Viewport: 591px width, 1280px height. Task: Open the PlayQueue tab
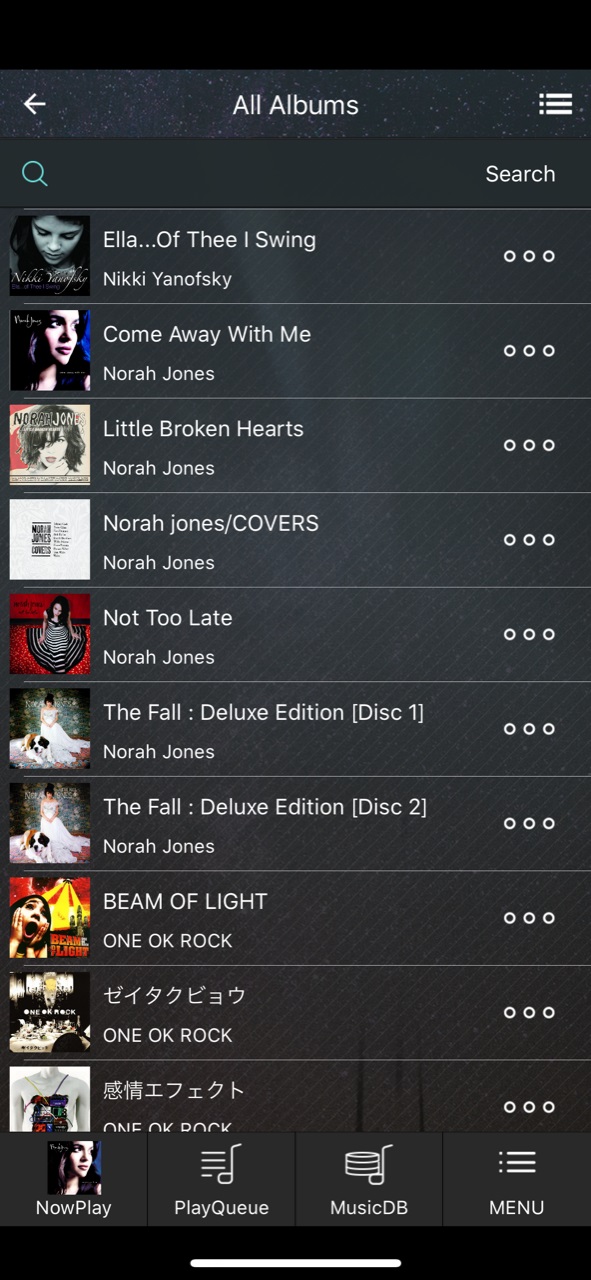pyautogui.click(x=221, y=1179)
